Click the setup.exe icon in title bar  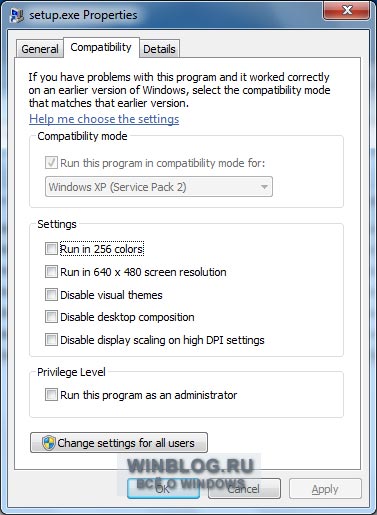(17, 16)
